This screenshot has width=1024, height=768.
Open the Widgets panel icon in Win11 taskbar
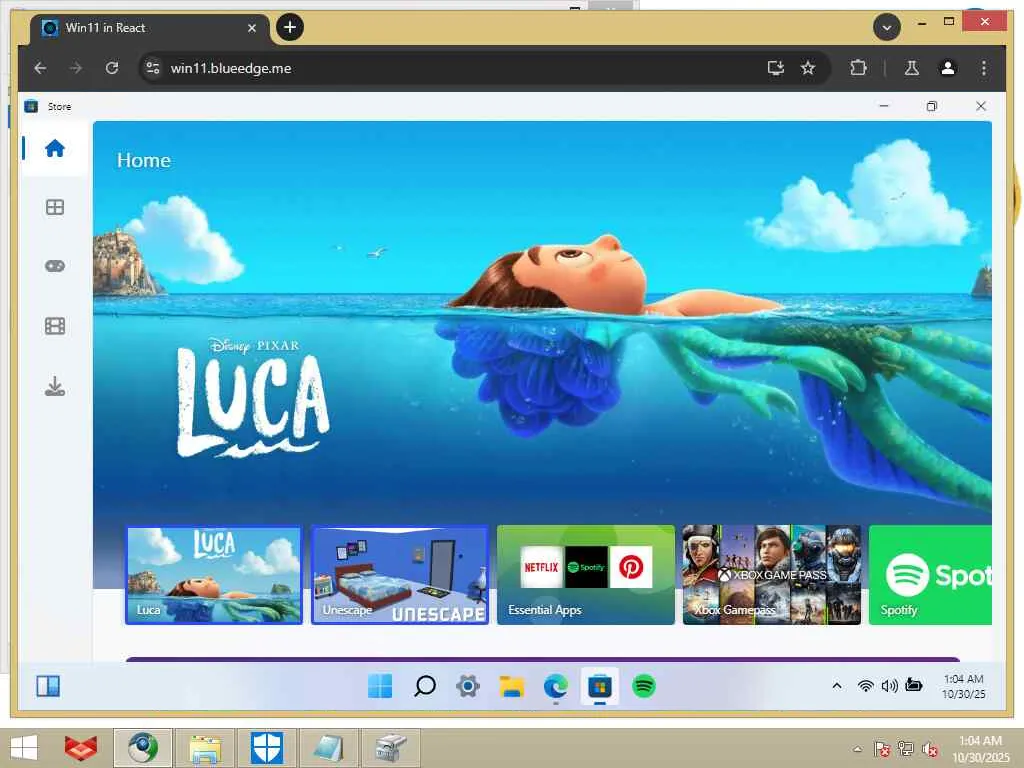point(48,686)
